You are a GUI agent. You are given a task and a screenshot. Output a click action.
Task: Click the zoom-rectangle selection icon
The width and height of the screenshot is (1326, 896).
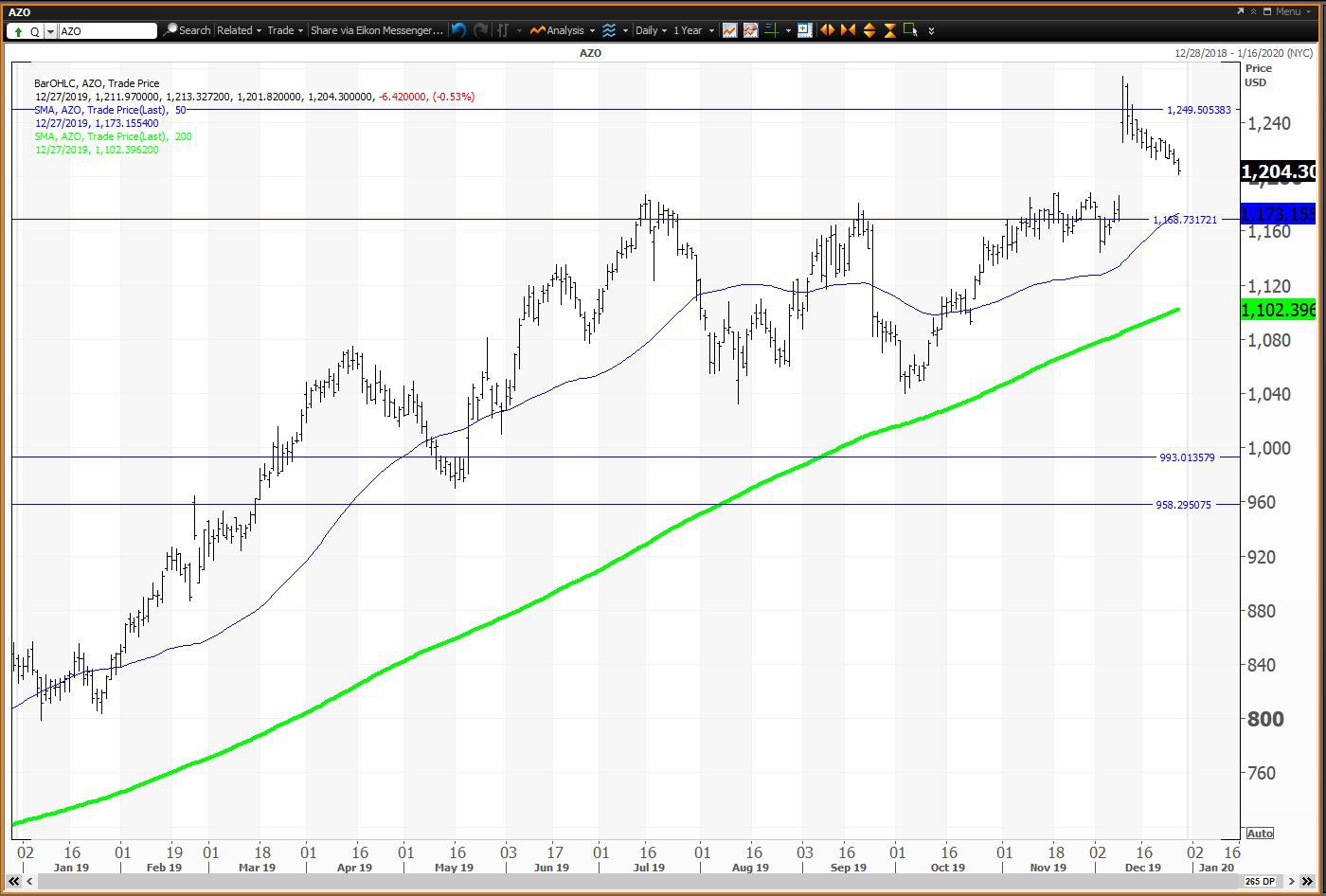(x=911, y=30)
